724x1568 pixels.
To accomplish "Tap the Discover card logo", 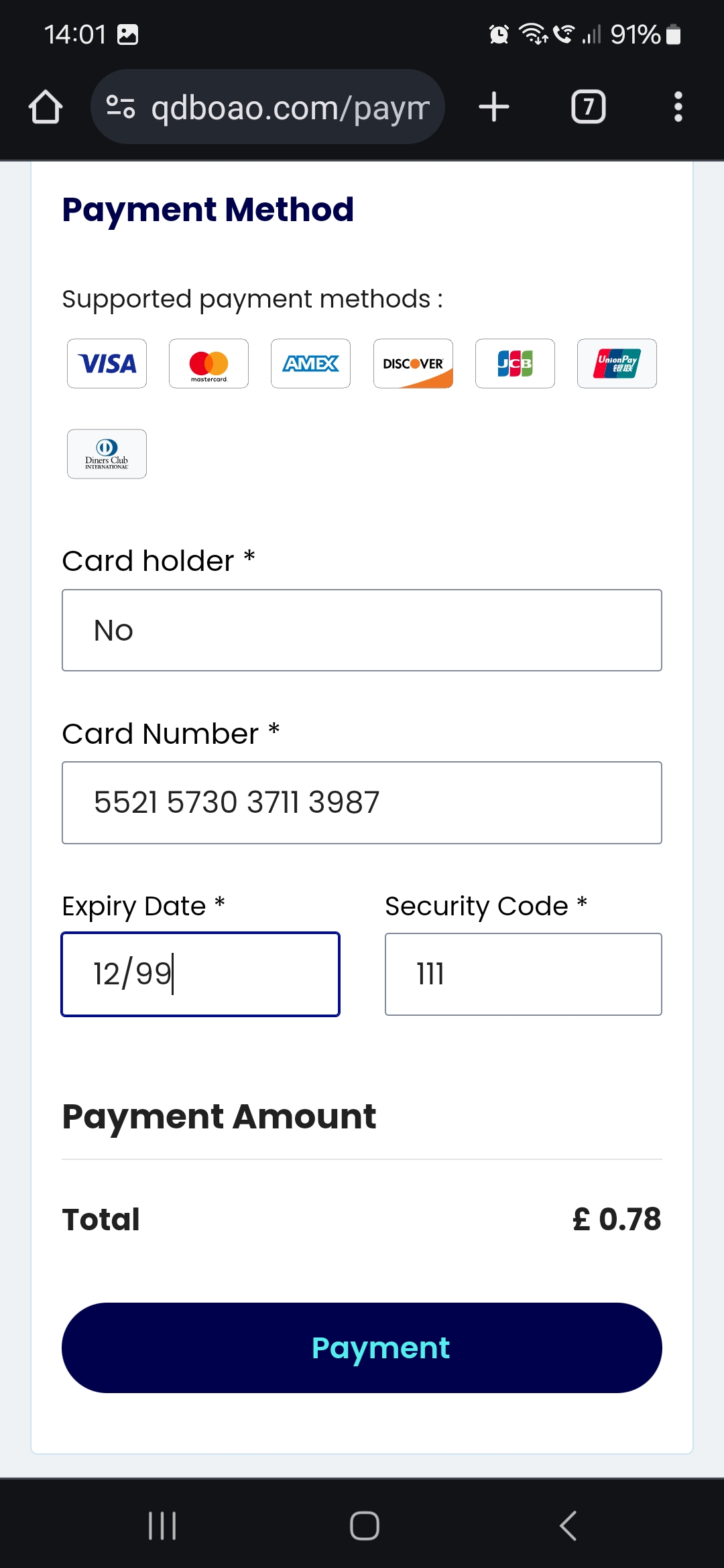I will [413, 364].
